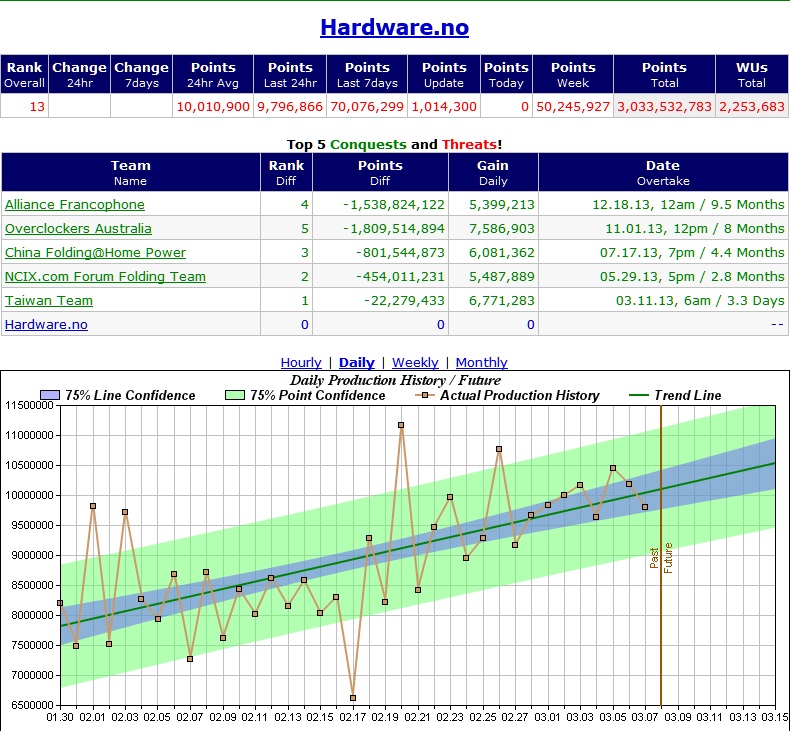
Task: Click the last 7days value 70,076,299
Action: [367, 107]
